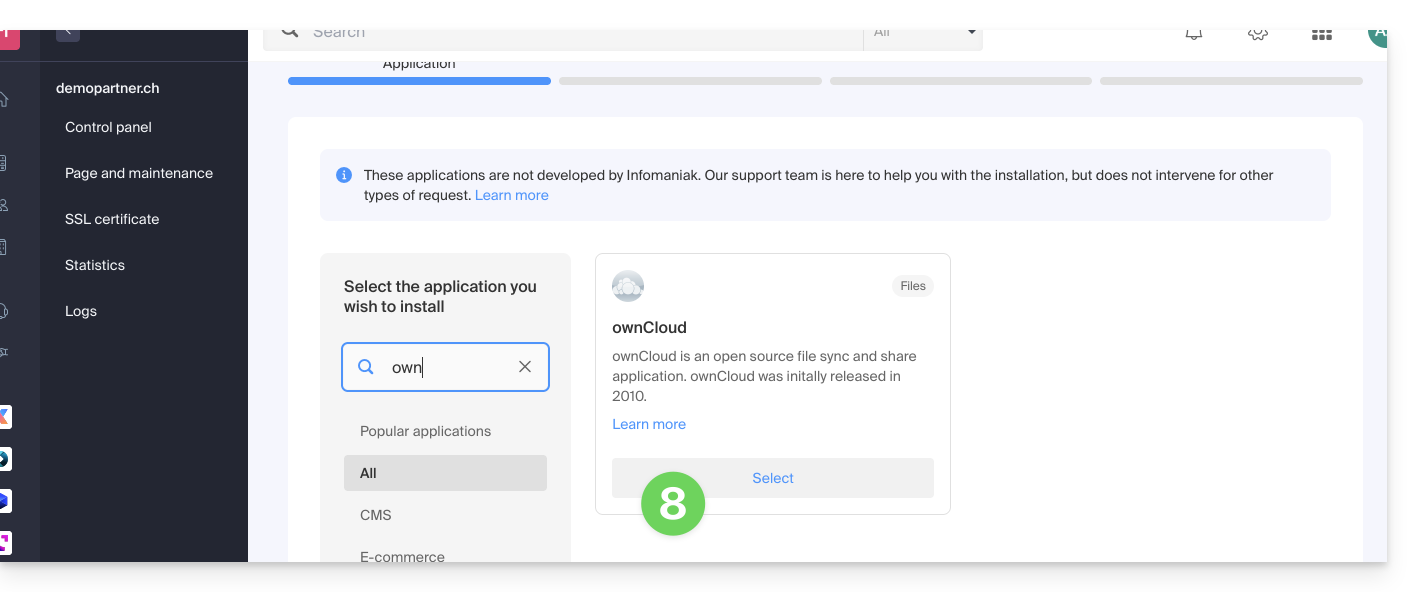This screenshot has width=1417, height=592.
Task: Go to Page and maintenance
Action: click(139, 173)
